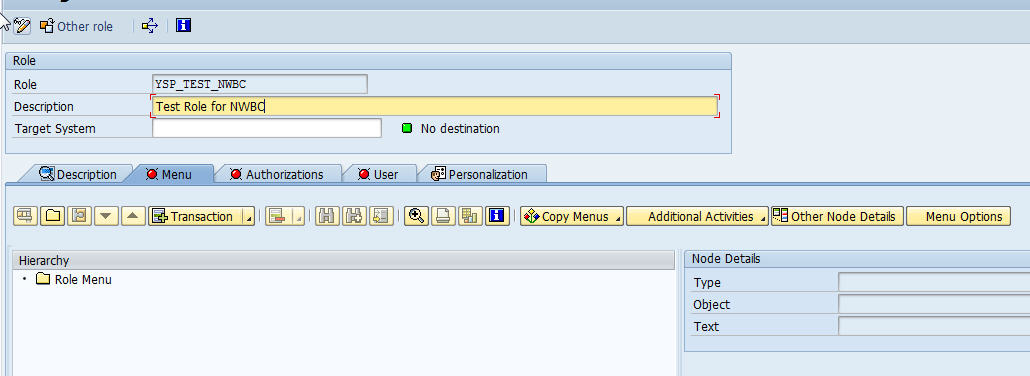Open the Transaction button dropdown arrow
Image resolution: width=1030 pixels, height=376 pixels.
pos(248,216)
